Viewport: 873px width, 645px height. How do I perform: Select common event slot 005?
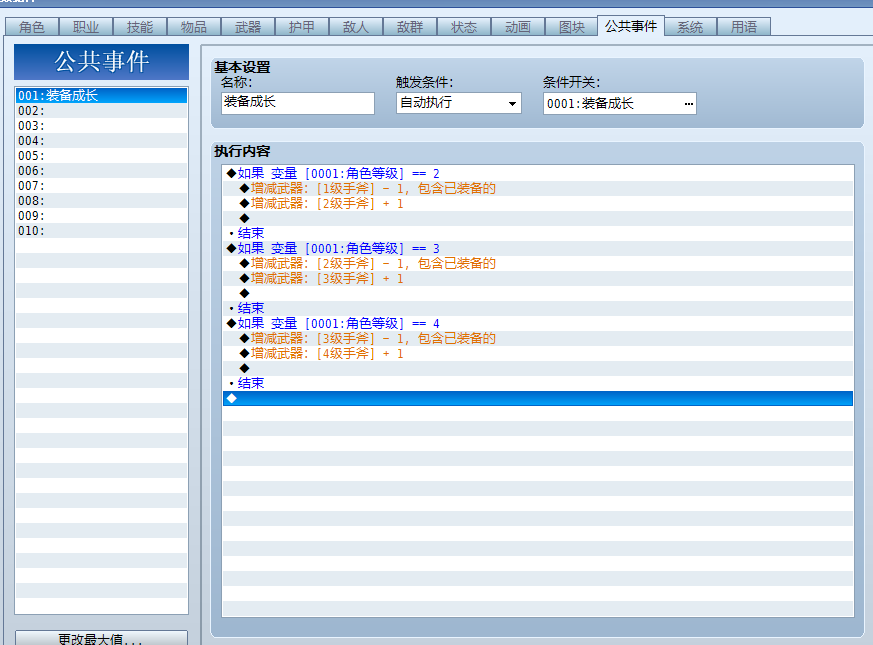101,155
